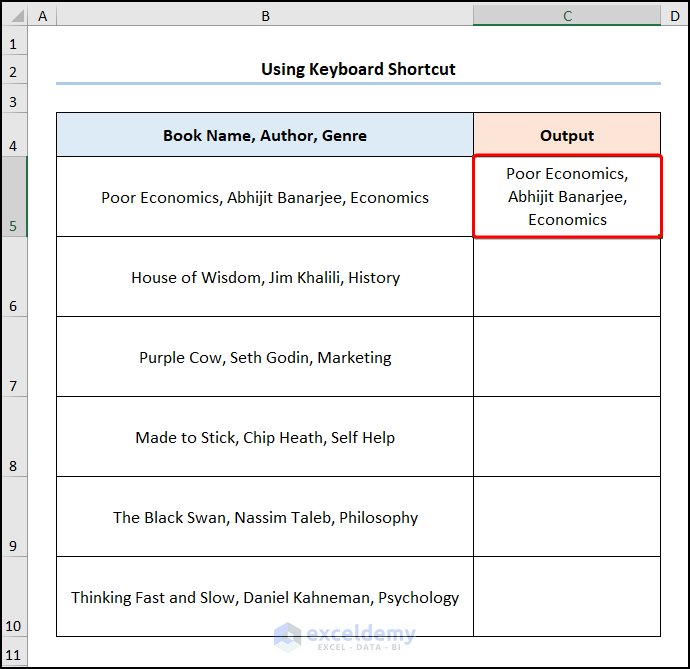Image resolution: width=690 pixels, height=669 pixels.
Task: Select the 'Output' header cell
Action: [x=567, y=135]
